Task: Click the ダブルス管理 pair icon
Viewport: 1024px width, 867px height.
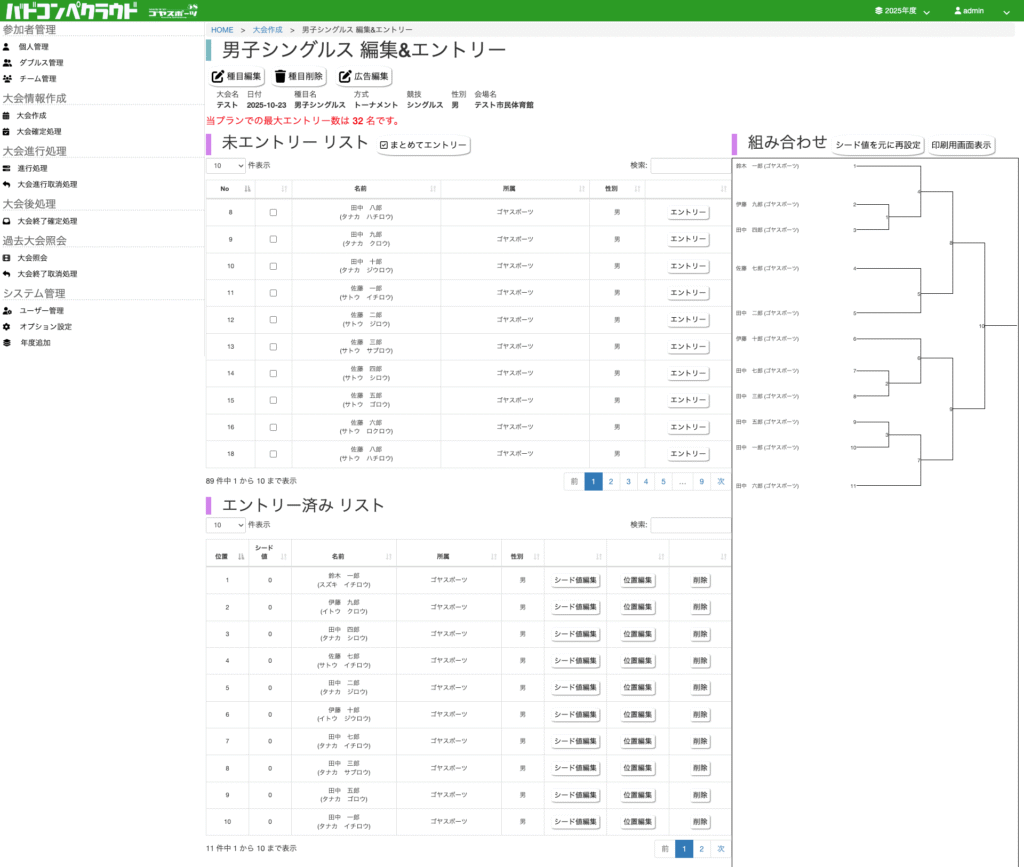Action: (x=7, y=63)
